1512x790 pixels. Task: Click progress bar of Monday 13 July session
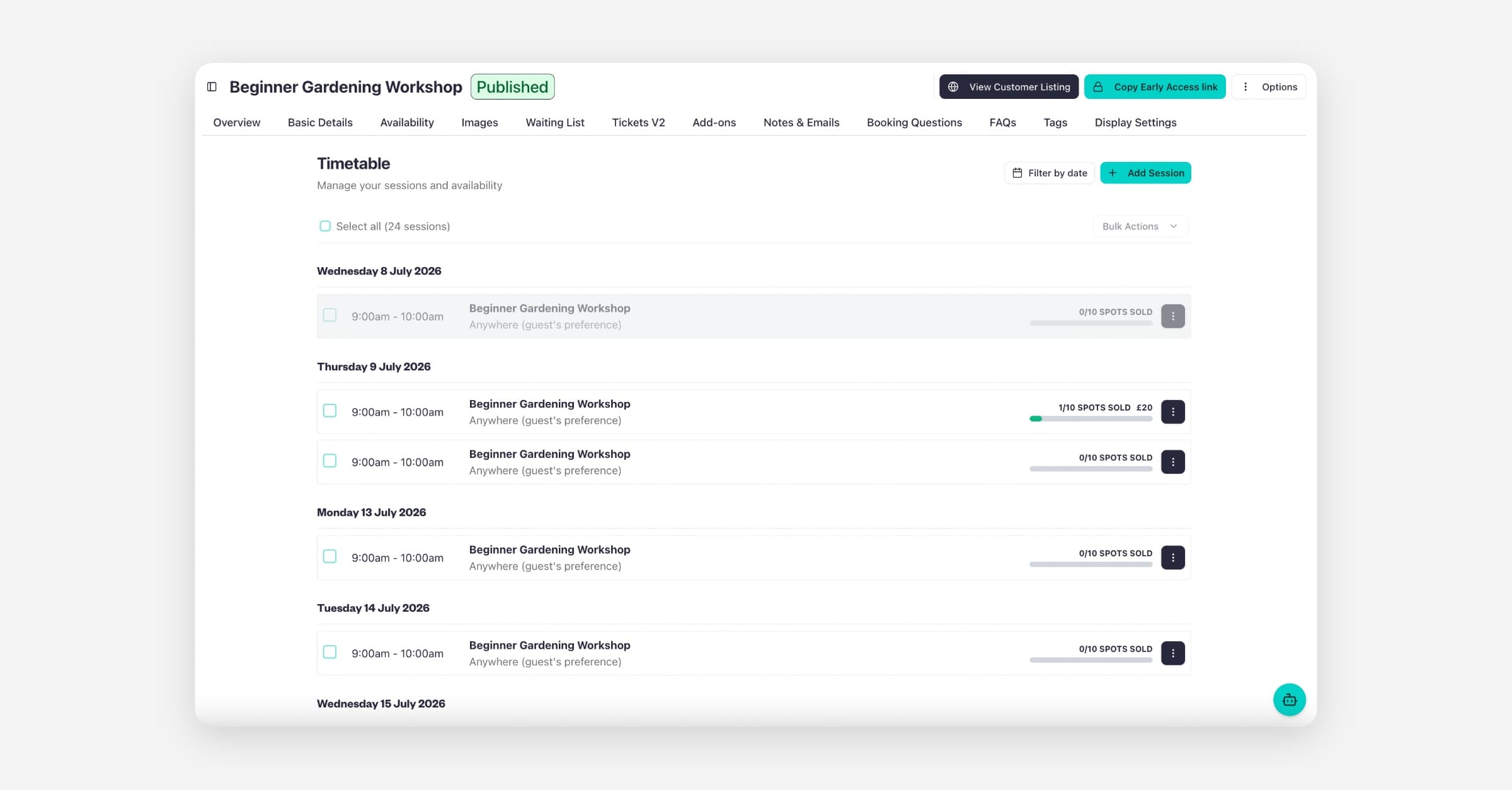(1091, 564)
